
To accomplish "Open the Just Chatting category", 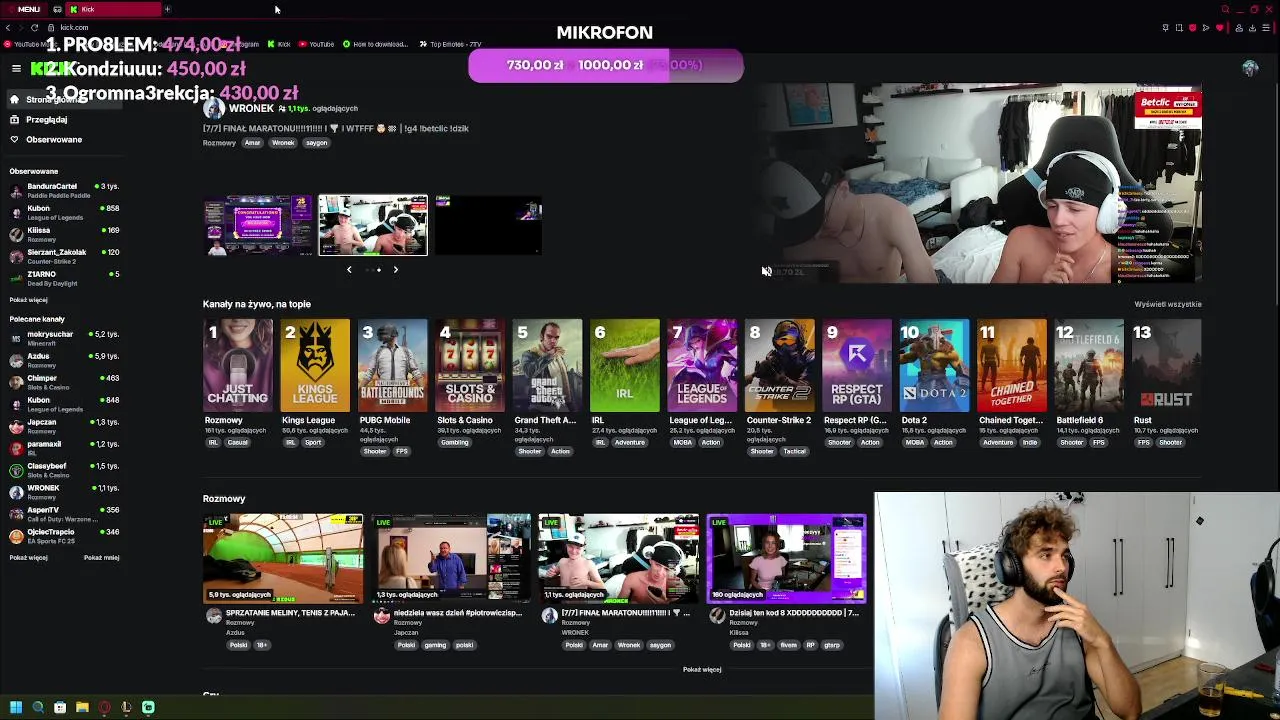I will pos(238,365).
